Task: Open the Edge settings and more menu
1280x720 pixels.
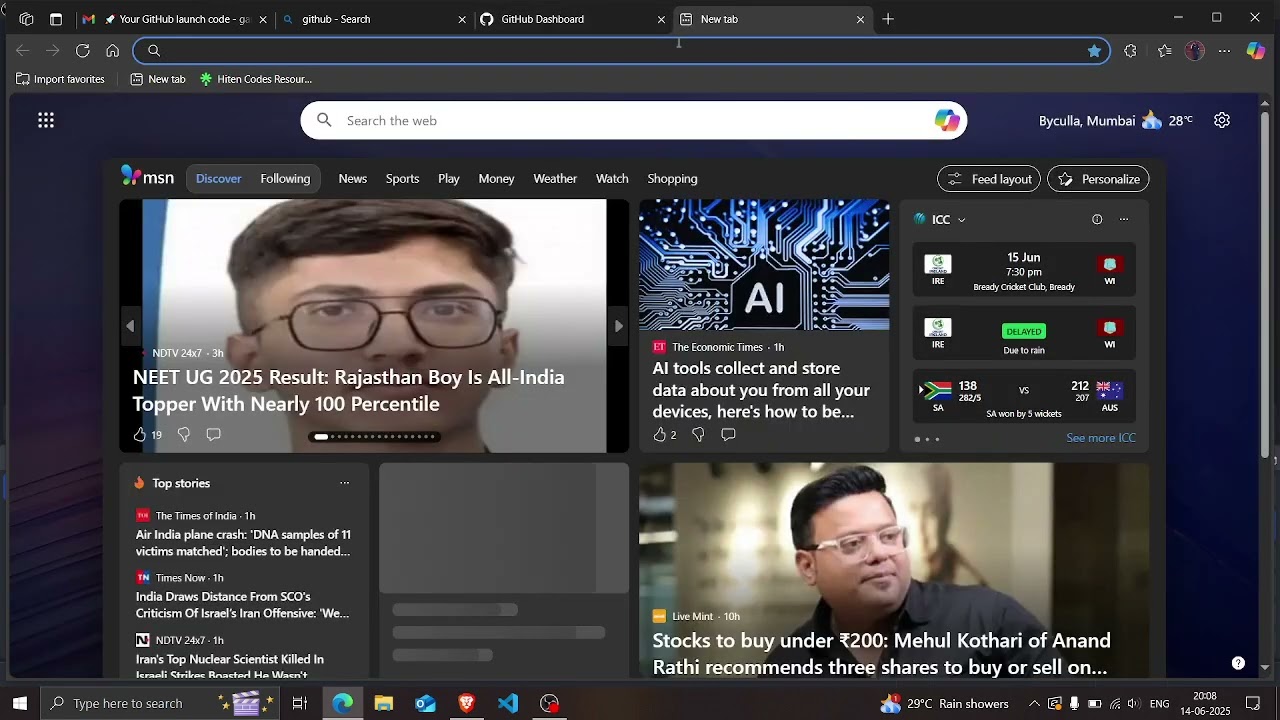Action: point(1224,51)
